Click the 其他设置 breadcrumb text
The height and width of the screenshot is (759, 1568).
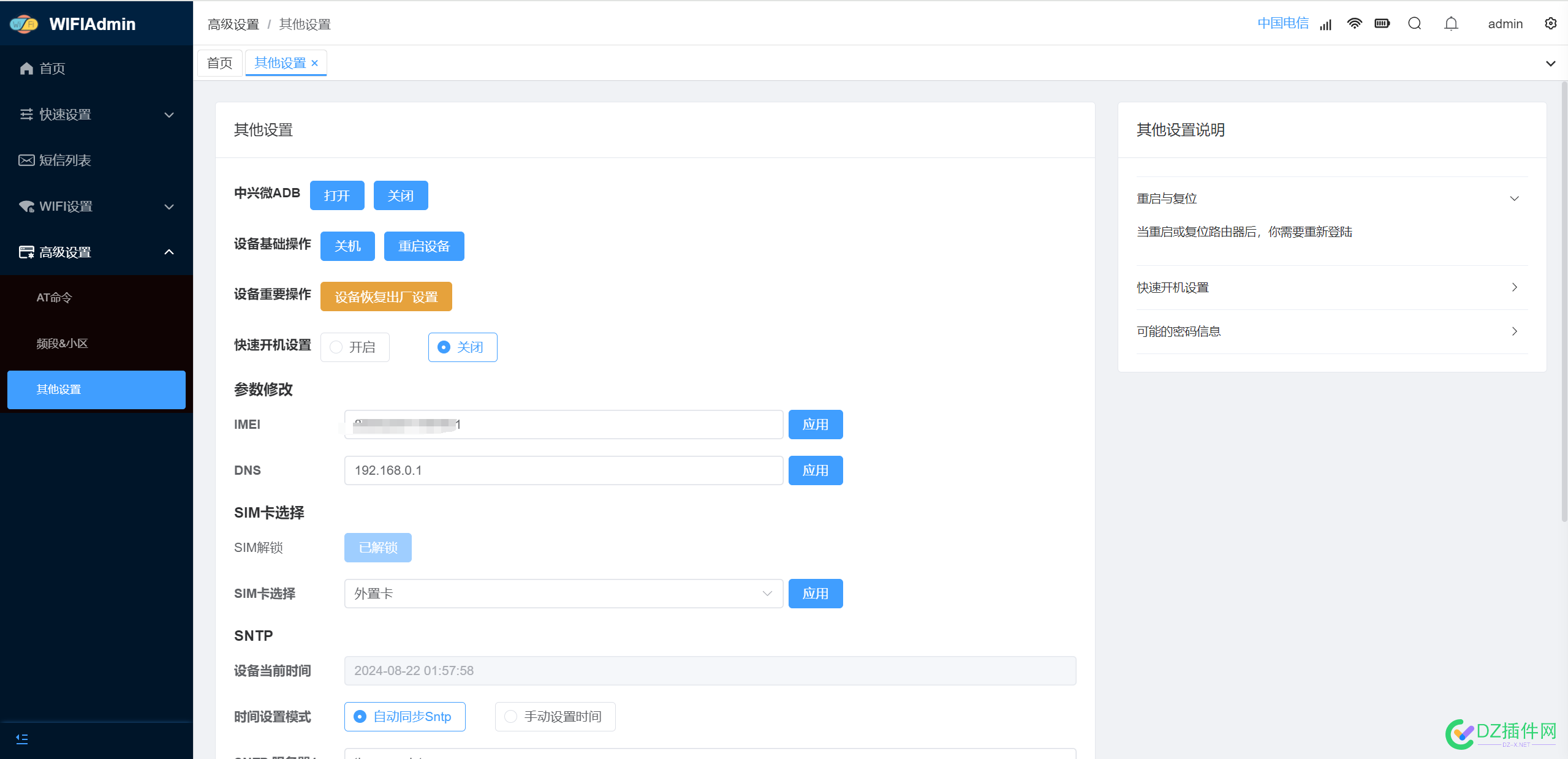[305, 25]
